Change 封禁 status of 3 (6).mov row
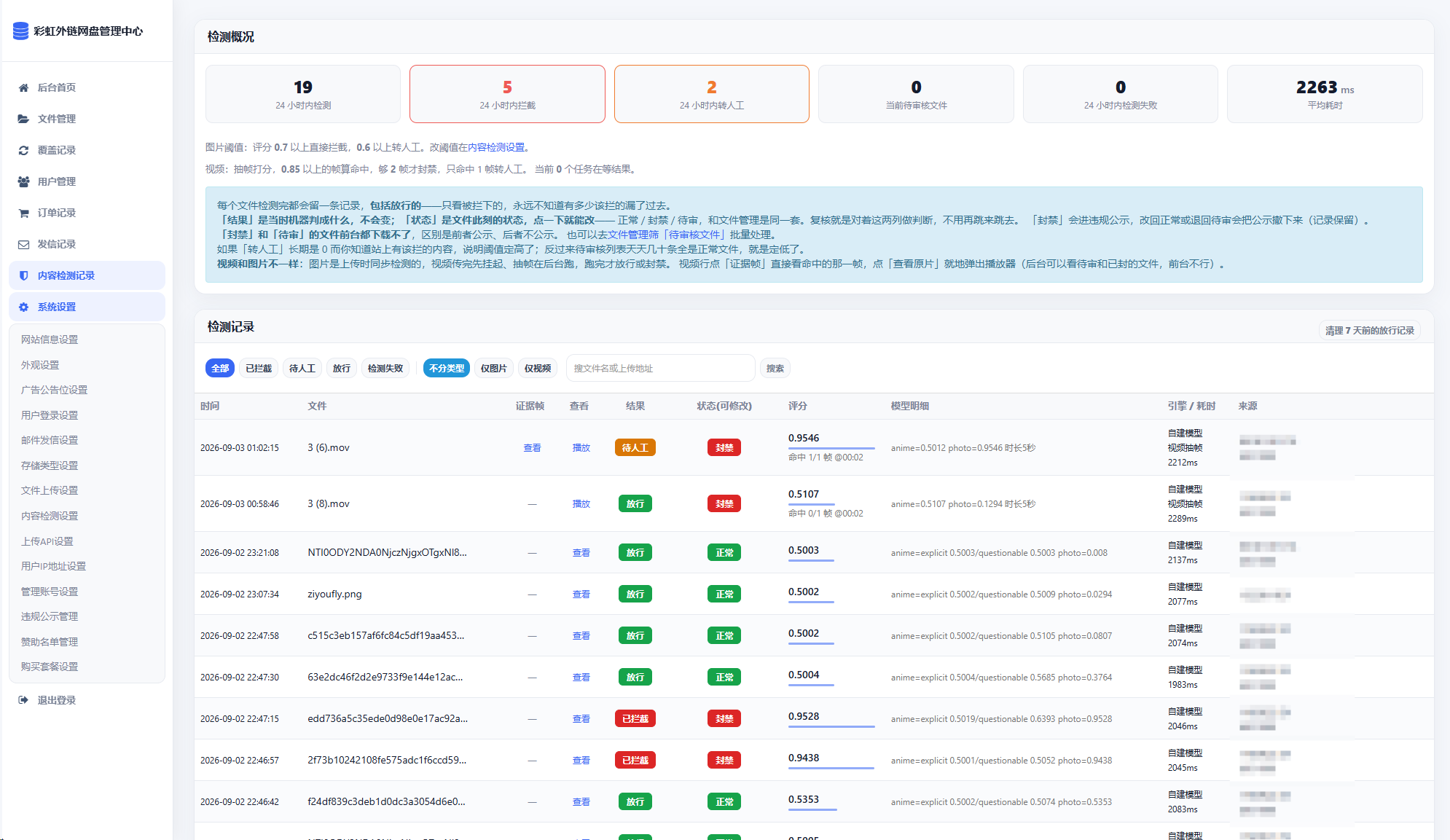1450x840 pixels. (x=724, y=447)
